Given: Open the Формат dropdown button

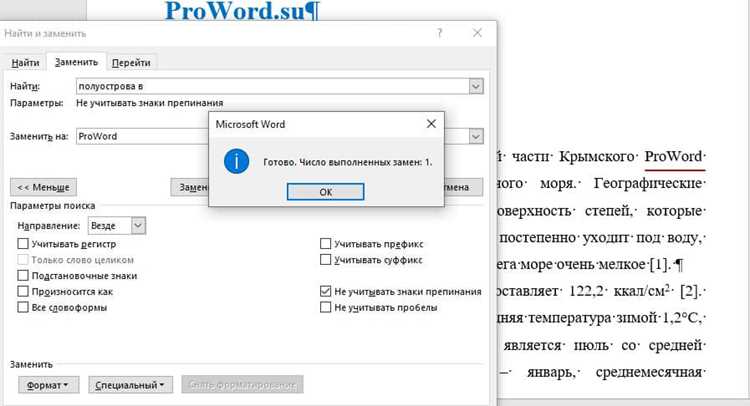Looking at the screenshot, I should (48, 385).
